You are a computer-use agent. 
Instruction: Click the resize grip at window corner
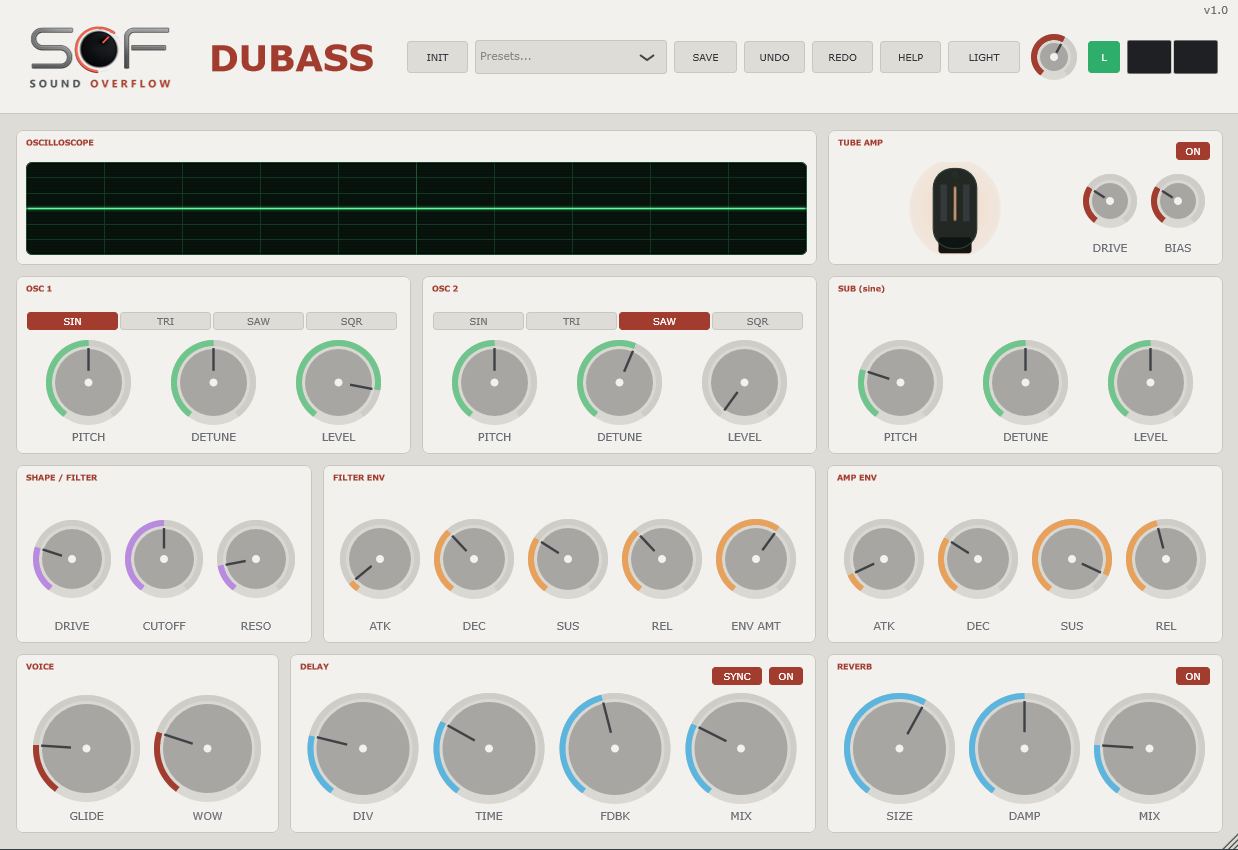tap(1229, 841)
